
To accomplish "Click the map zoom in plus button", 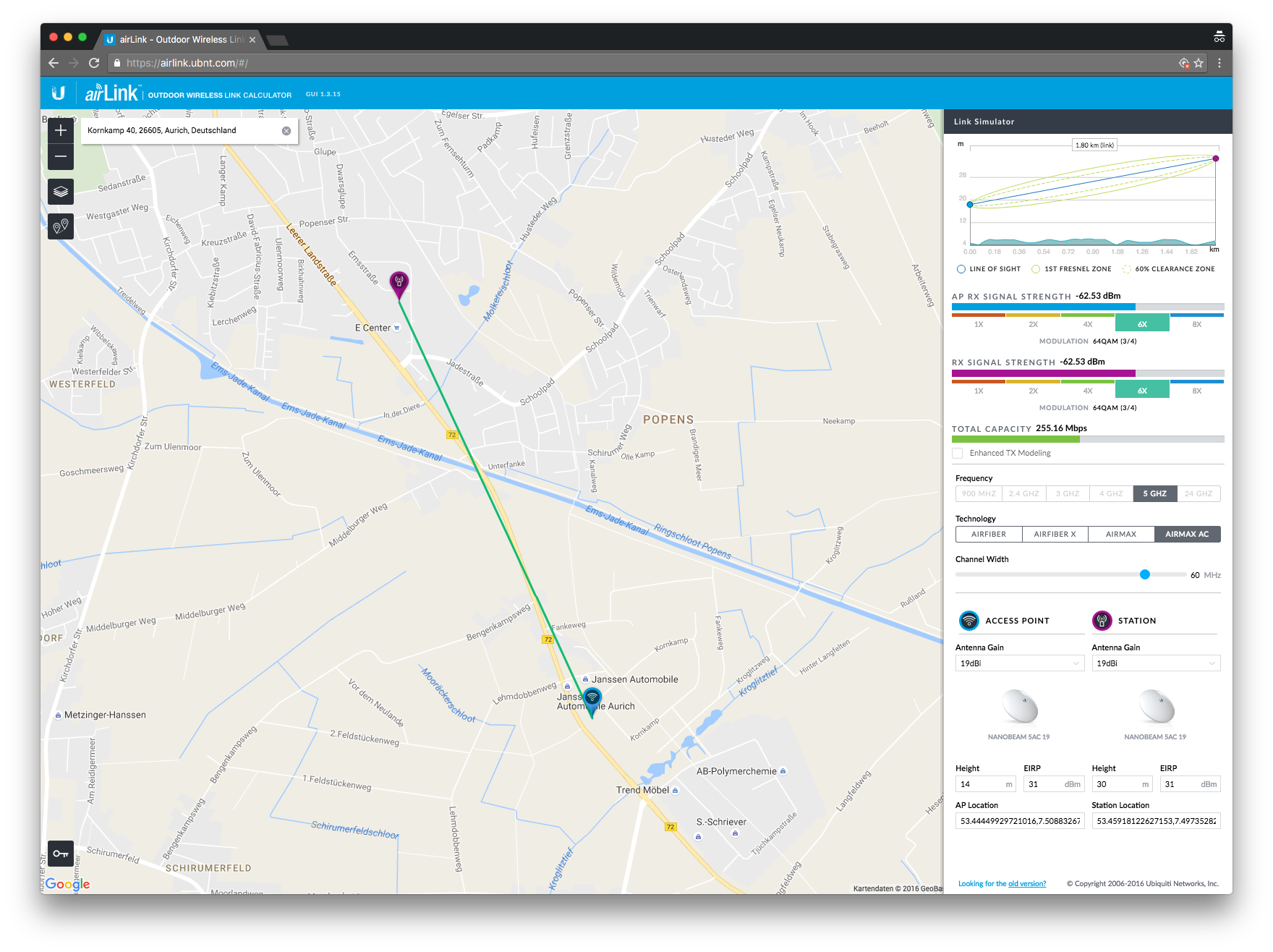I will point(61,131).
